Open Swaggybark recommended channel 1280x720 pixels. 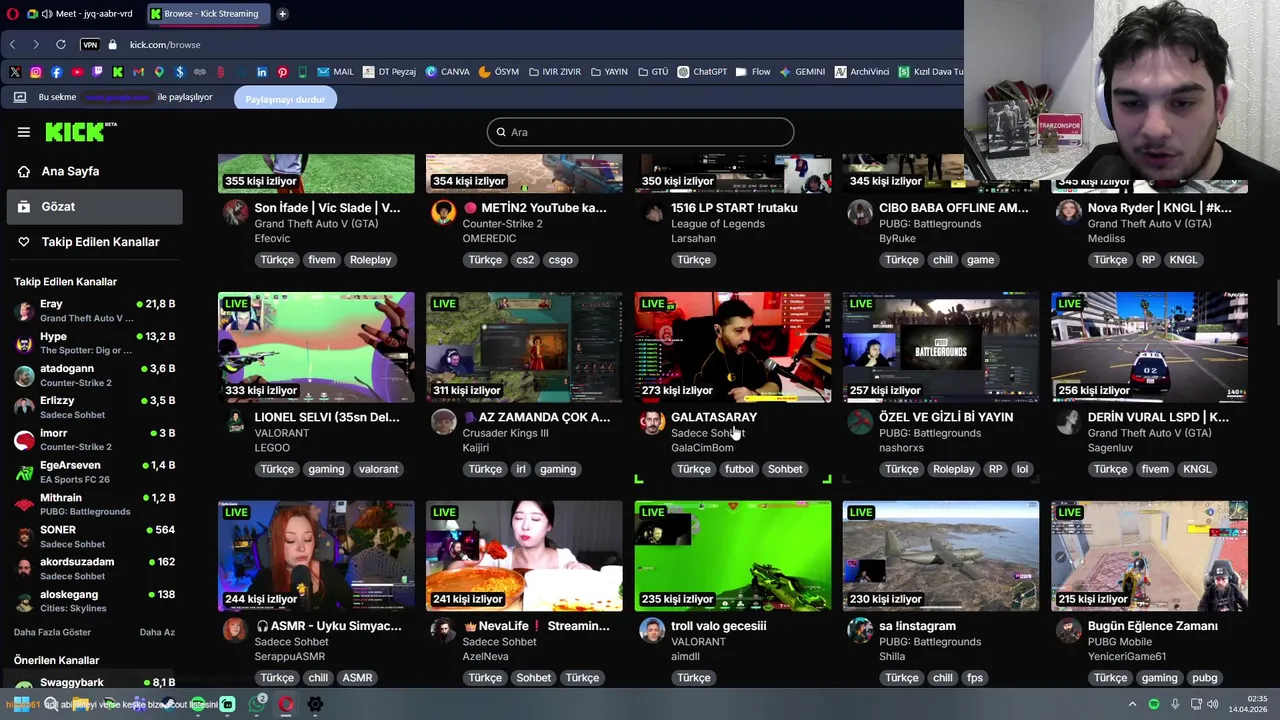[x=95, y=683]
